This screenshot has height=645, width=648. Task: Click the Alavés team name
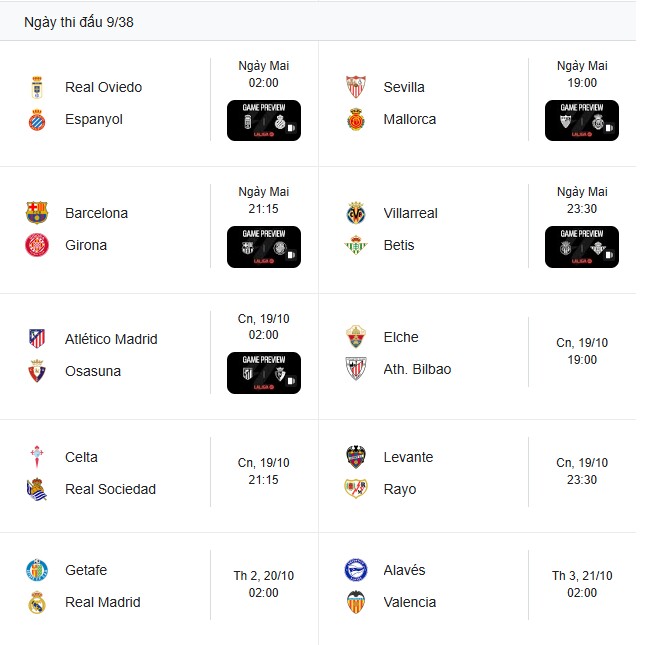pos(404,570)
